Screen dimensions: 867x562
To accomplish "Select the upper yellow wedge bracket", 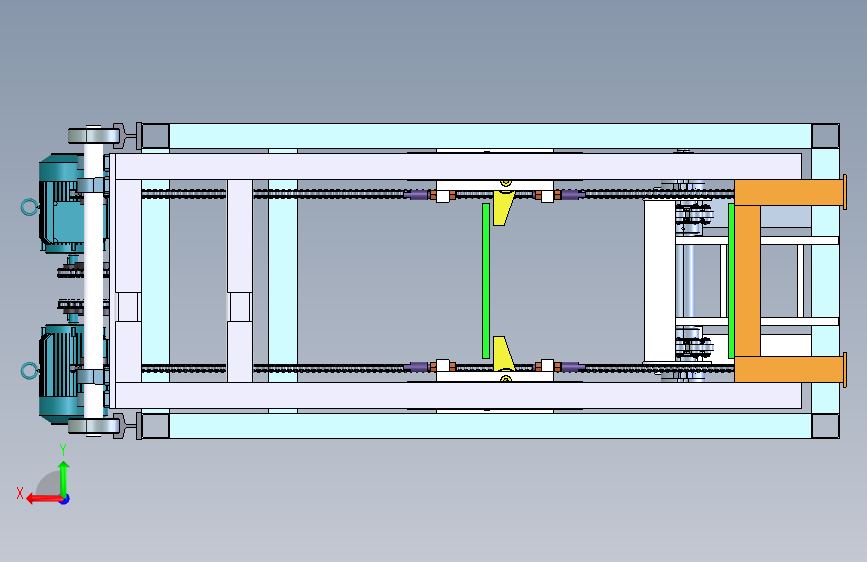I will pos(503,208).
